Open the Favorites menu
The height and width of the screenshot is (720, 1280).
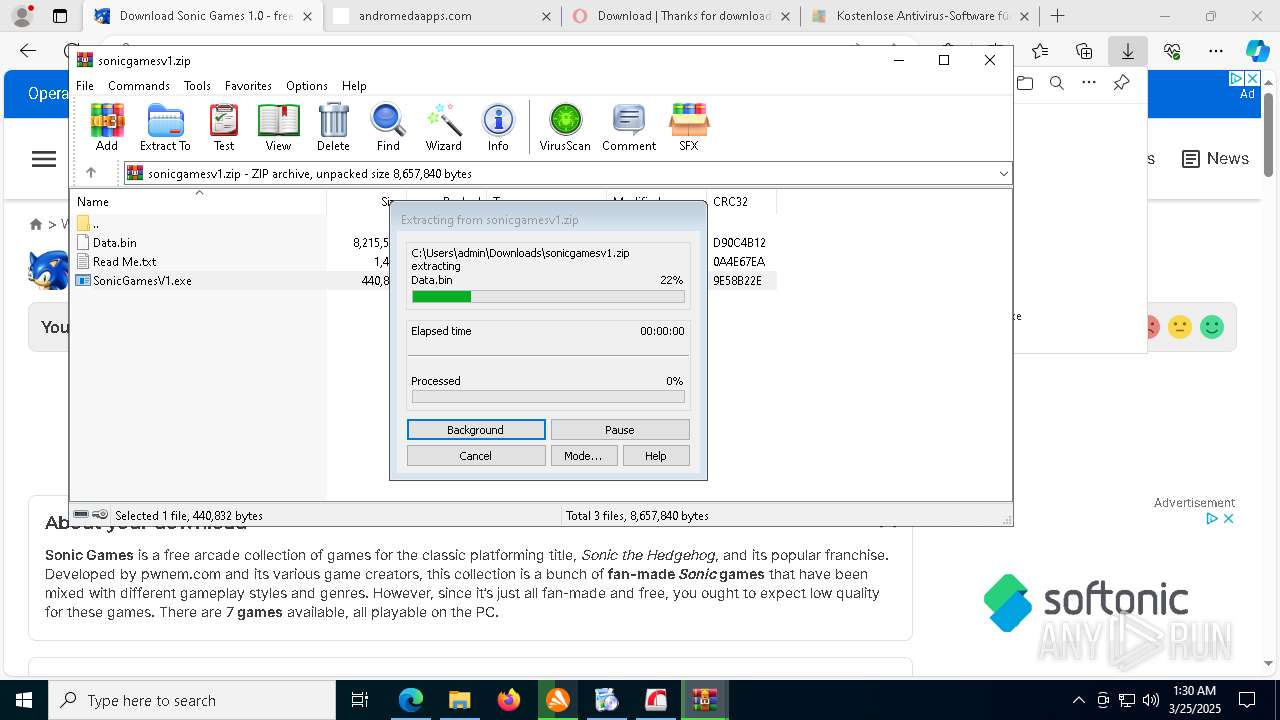tap(248, 86)
